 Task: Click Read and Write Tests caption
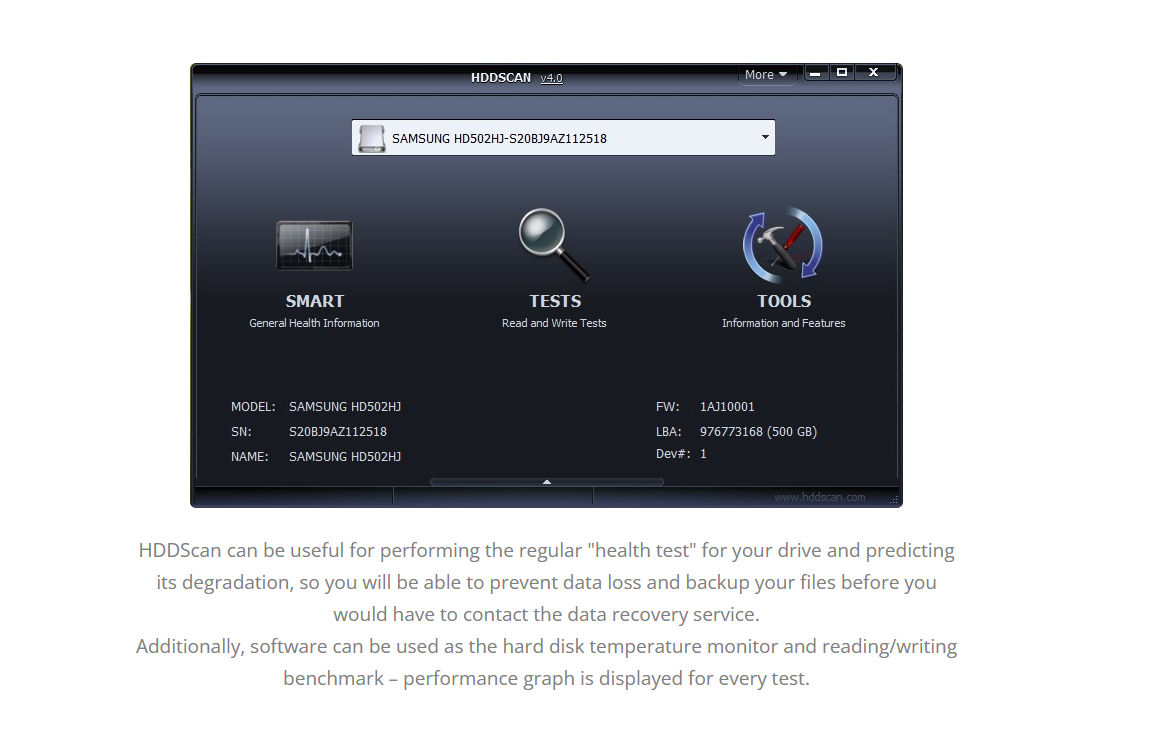tap(554, 323)
